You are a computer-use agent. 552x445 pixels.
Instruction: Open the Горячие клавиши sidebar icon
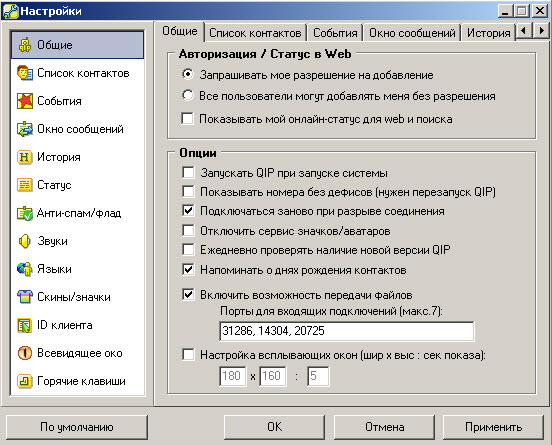[x=25, y=381]
